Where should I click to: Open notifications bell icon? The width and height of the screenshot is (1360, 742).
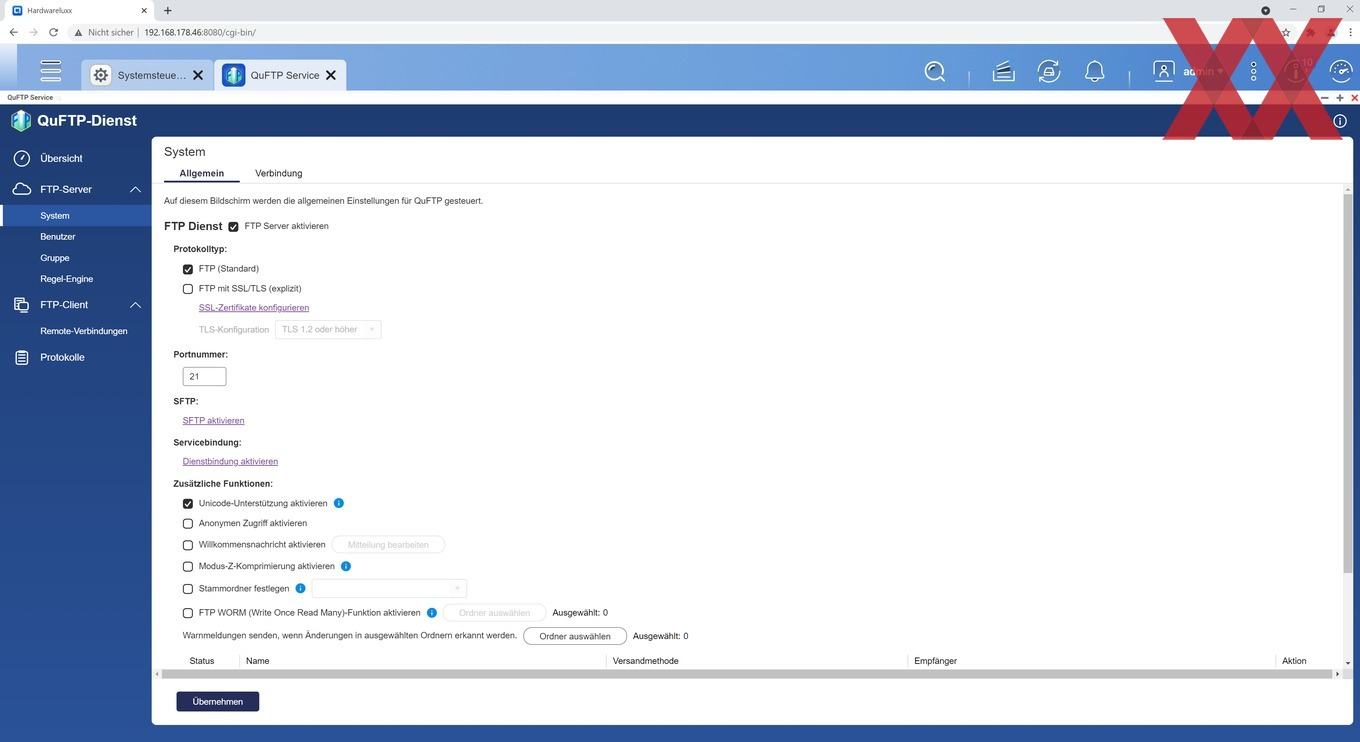pos(1095,71)
